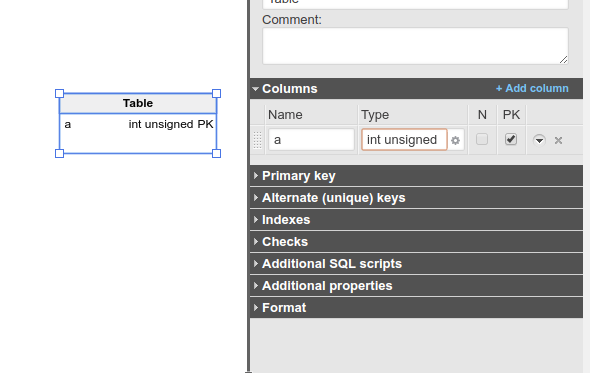Screen dimensions: 590x373
Task: Select top-right resize handle of Table
Action: [x=216, y=93]
